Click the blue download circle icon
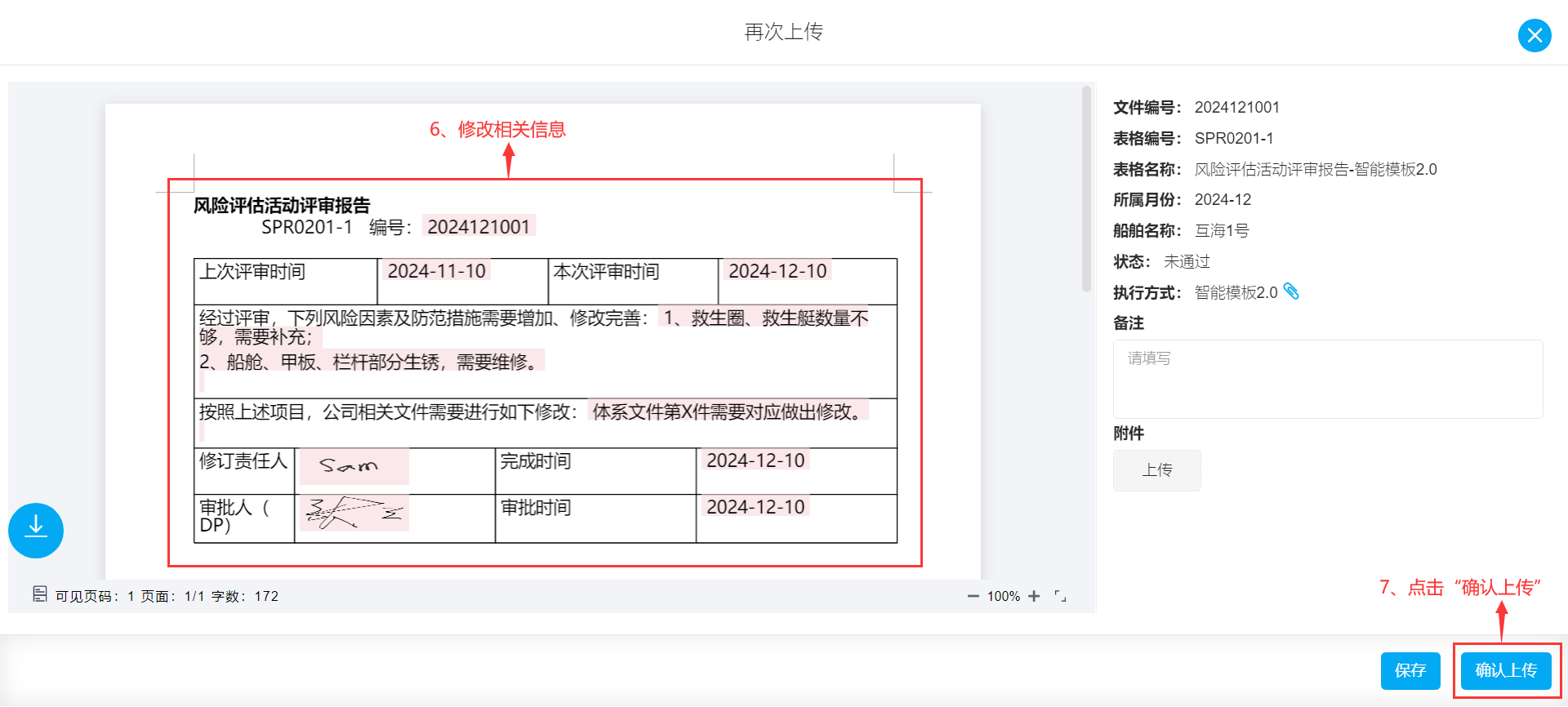 (x=36, y=531)
